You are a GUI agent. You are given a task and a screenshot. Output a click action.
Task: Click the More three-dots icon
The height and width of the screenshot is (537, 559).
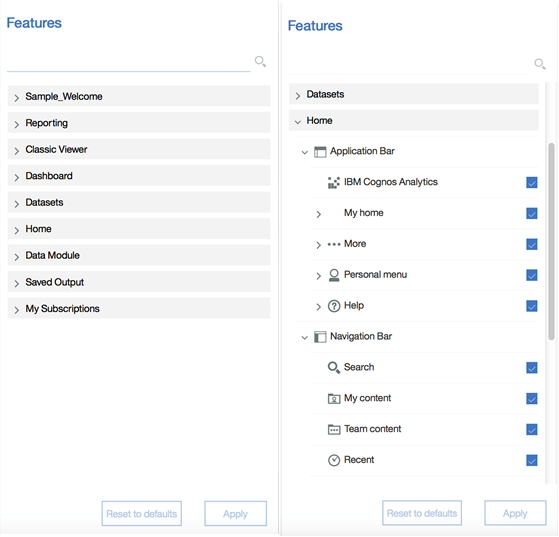click(x=334, y=244)
